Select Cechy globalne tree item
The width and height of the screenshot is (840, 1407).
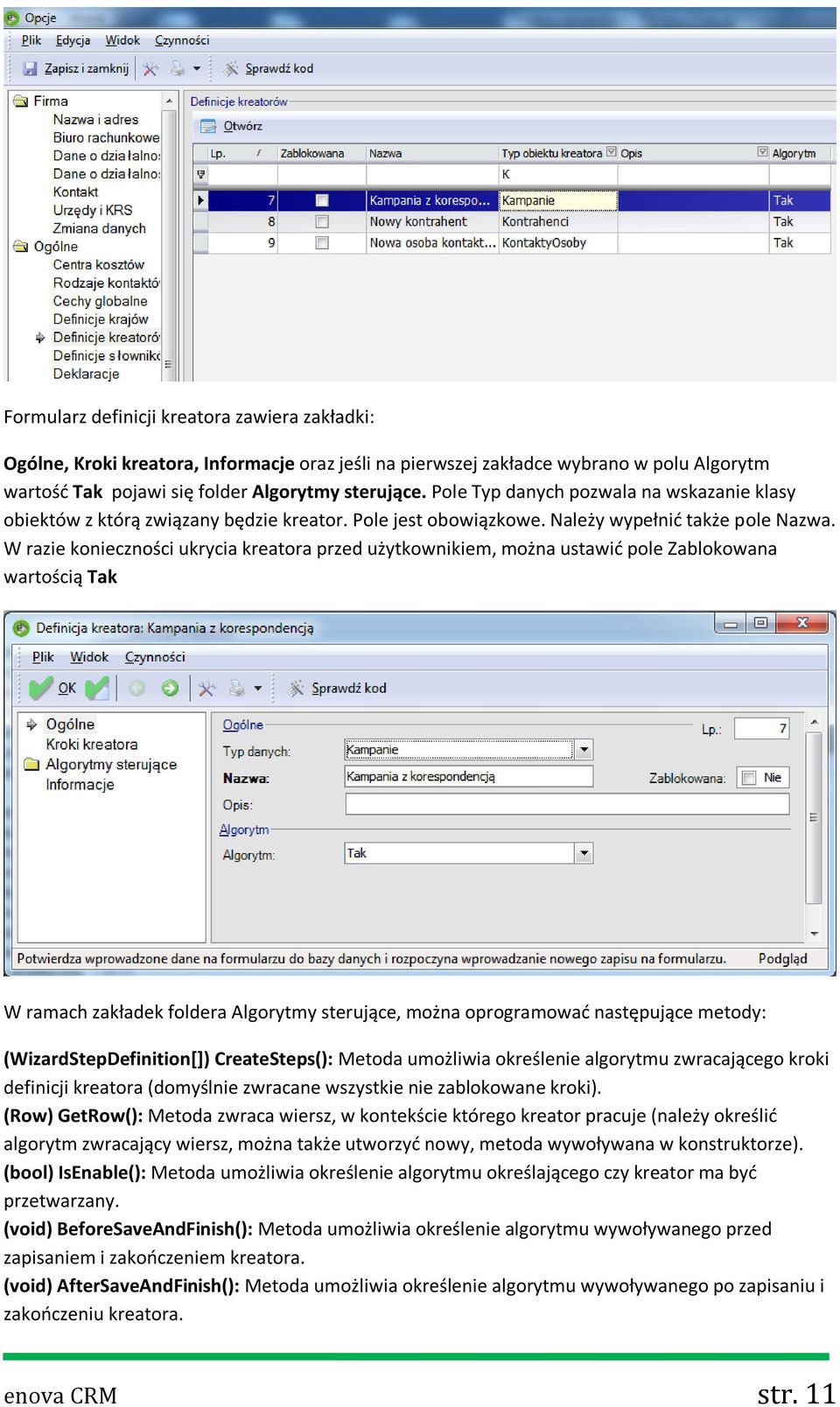click(x=100, y=301)
